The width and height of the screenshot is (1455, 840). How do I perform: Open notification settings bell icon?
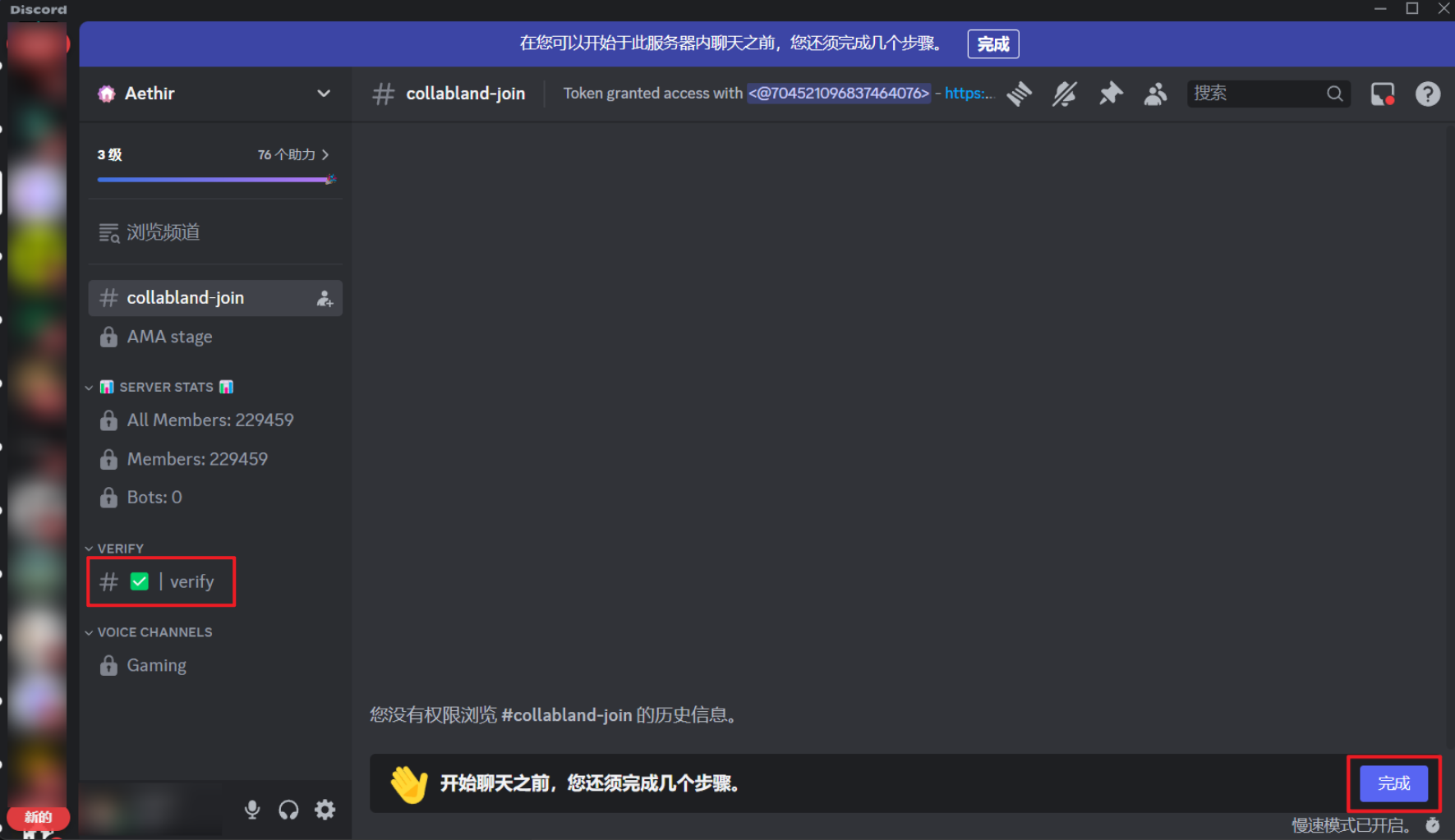pyautogui.click(x=1065, y=94)
